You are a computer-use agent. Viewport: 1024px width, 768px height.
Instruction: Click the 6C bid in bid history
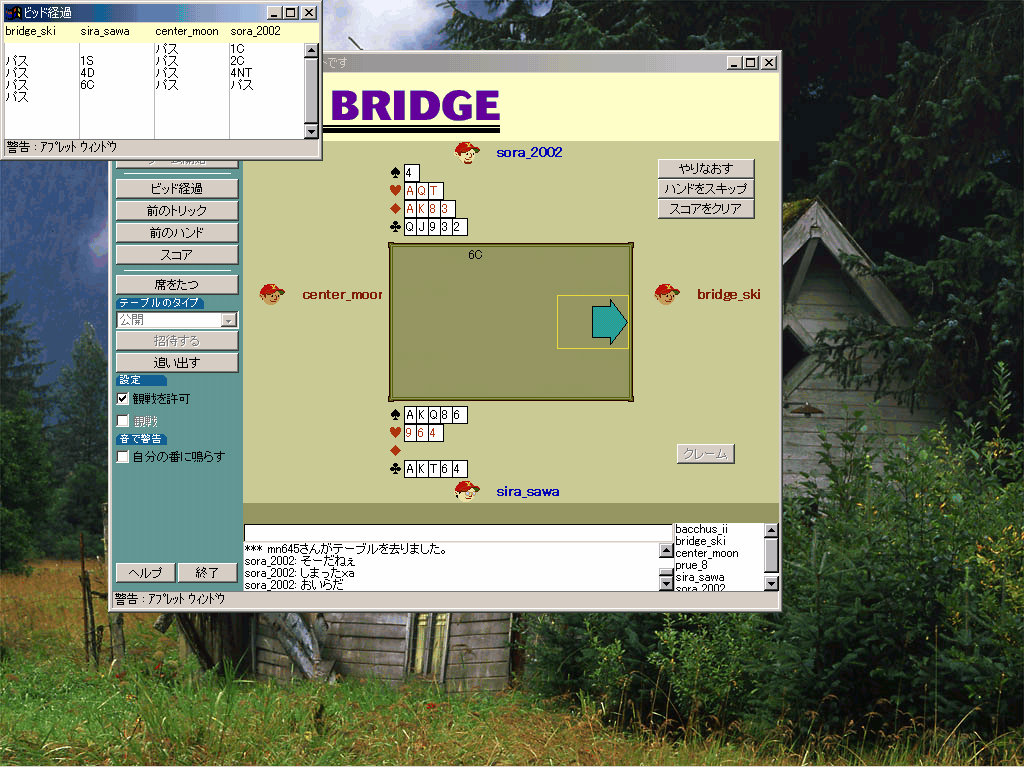(x=88, y=85)
